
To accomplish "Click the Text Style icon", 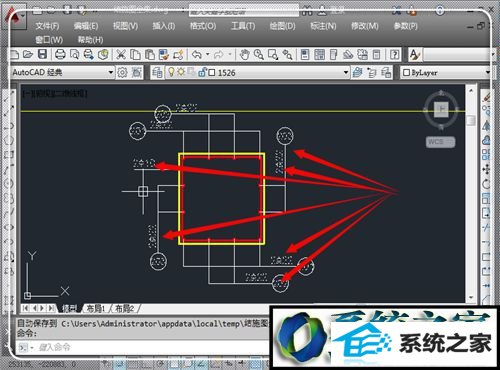I will [x=414, y=54].
